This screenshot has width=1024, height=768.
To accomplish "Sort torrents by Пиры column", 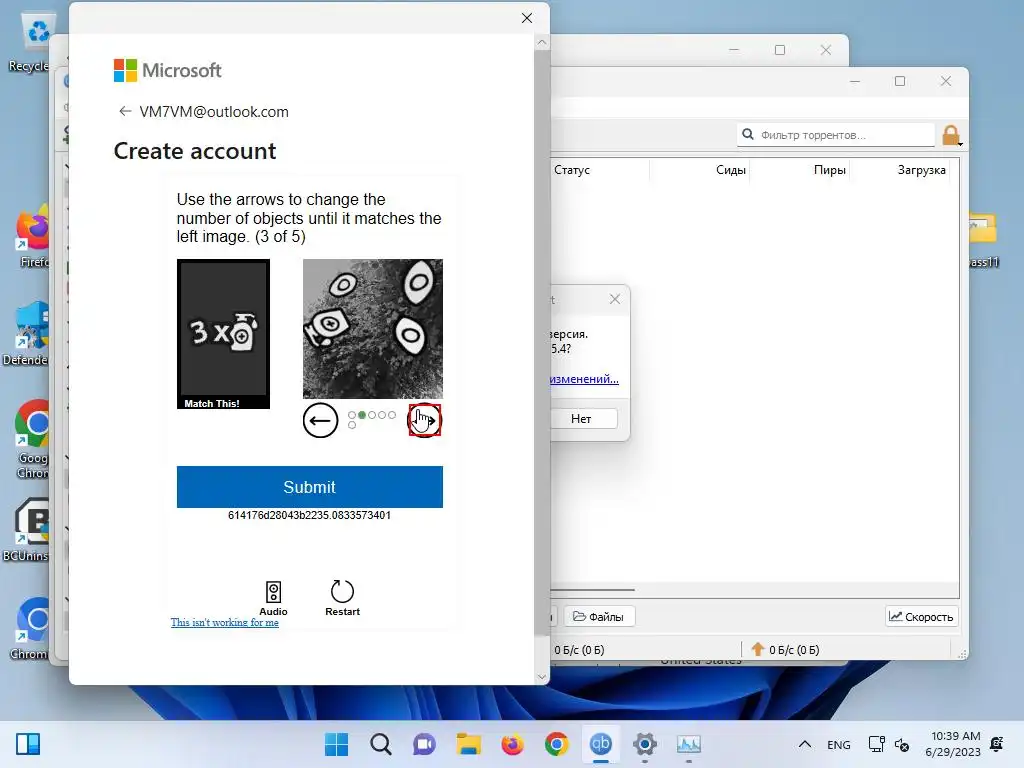I will (x=829, y=170).
